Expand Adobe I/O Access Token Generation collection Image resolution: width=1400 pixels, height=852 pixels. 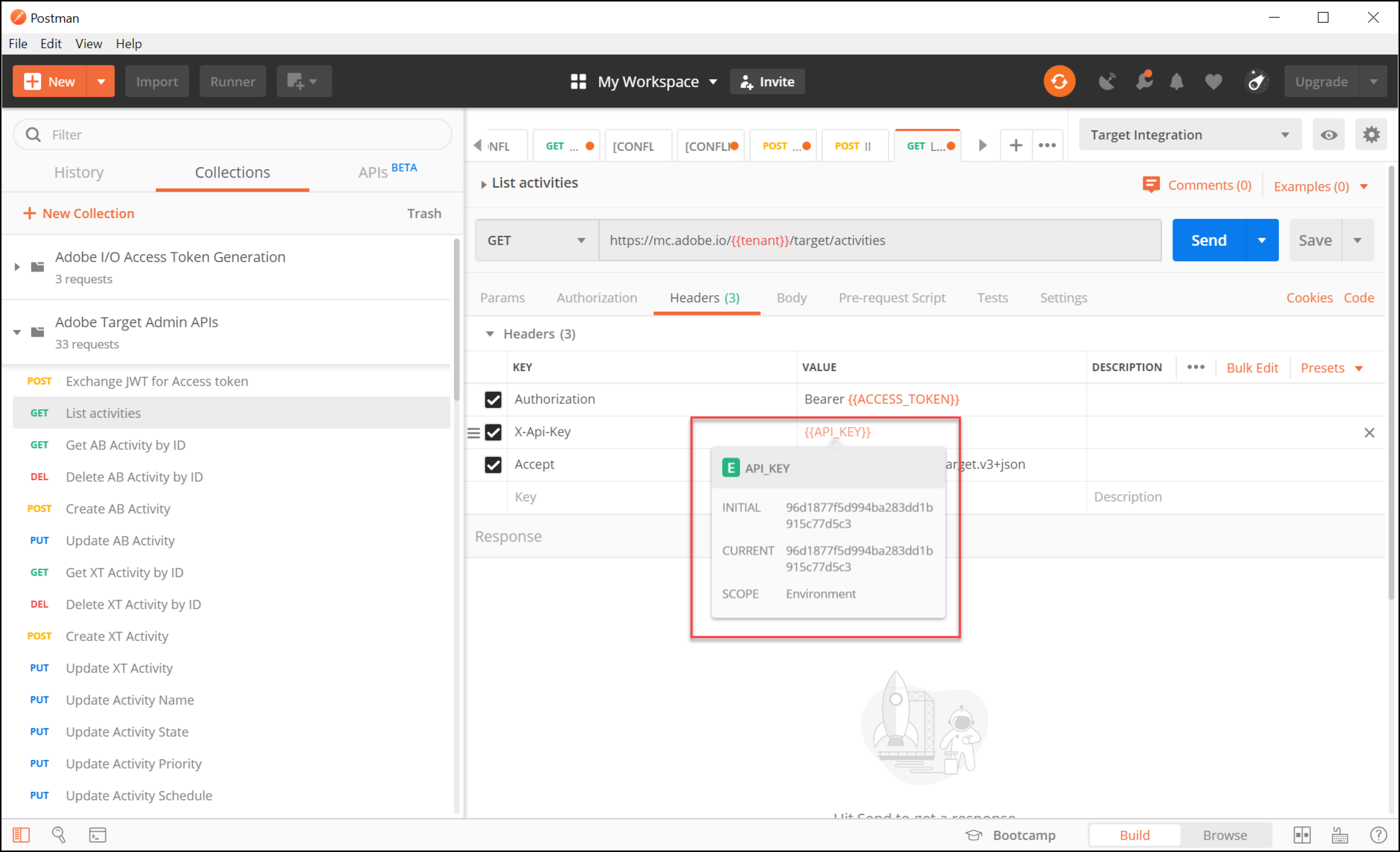tap(17, 267)
